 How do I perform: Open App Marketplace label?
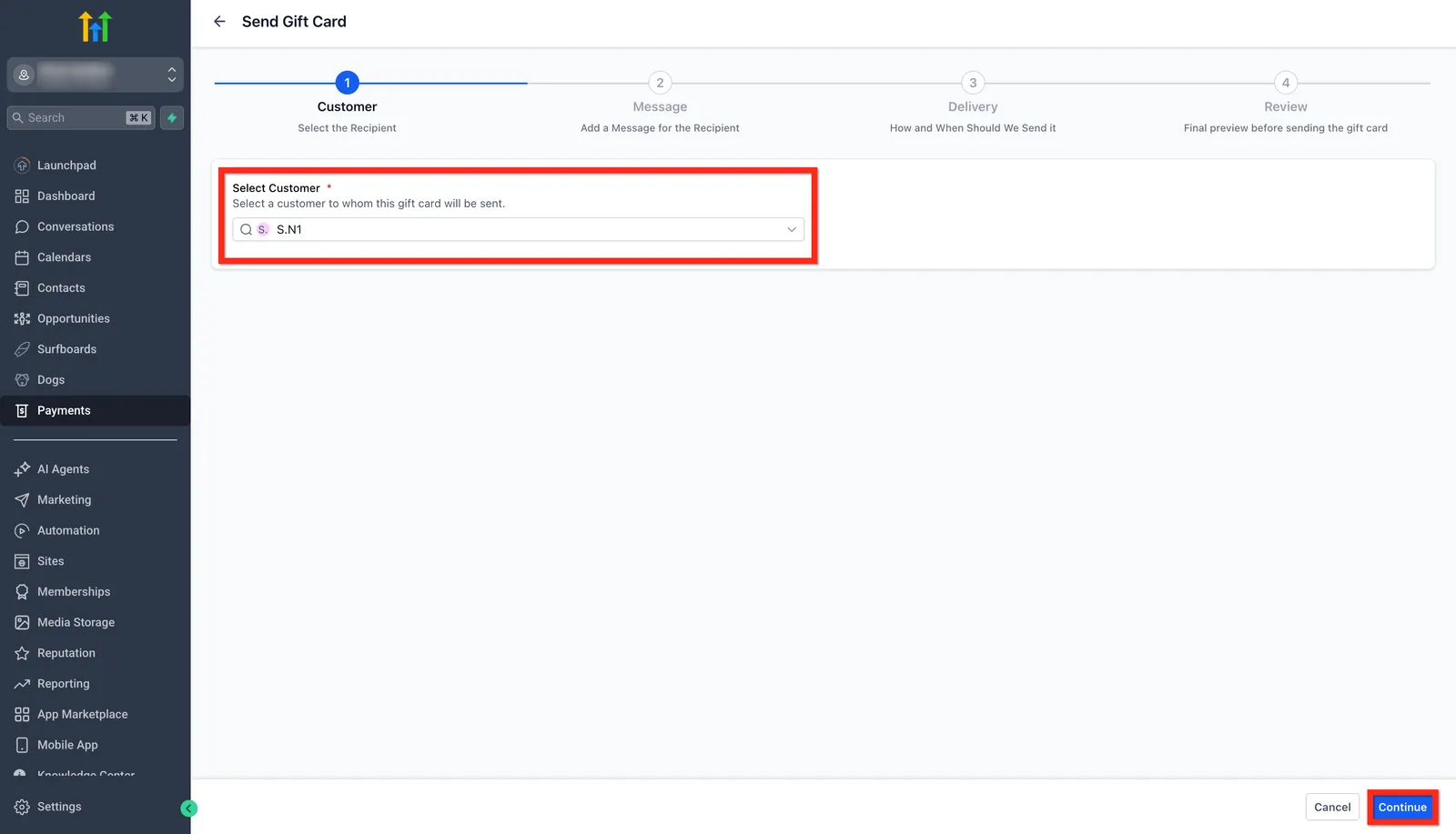tap(83, 715)
